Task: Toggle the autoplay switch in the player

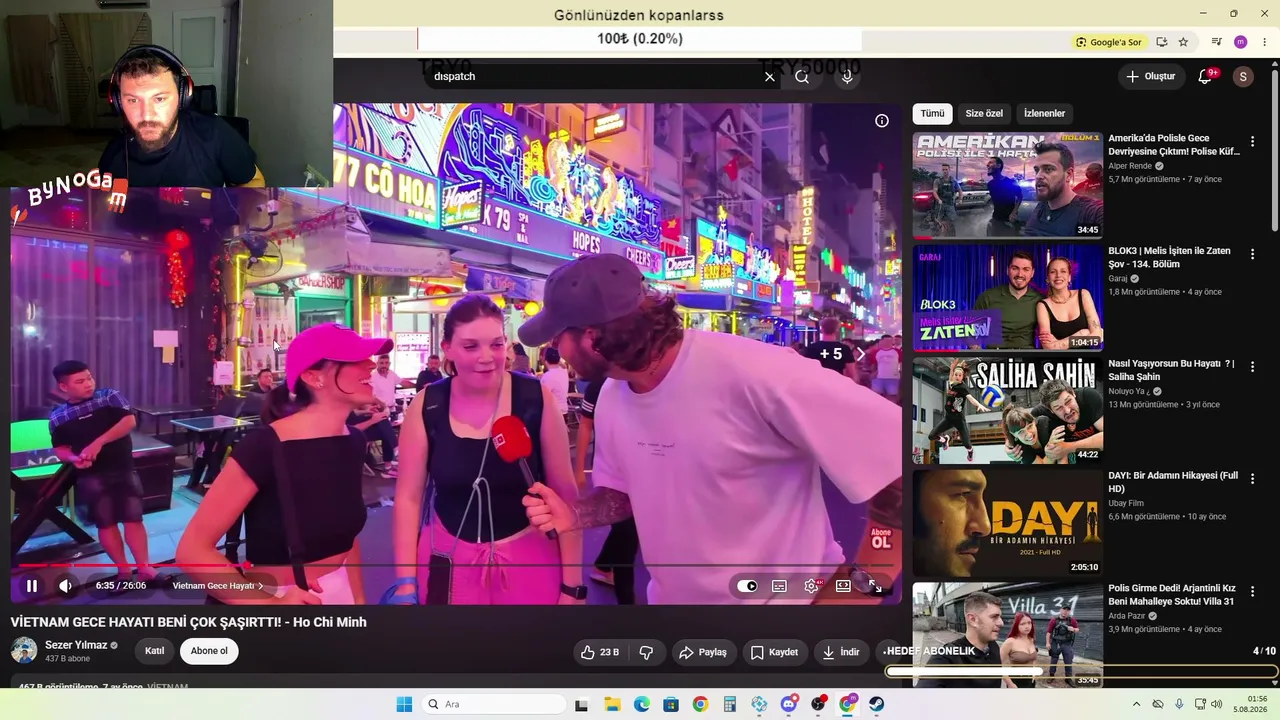Action: 747,586
